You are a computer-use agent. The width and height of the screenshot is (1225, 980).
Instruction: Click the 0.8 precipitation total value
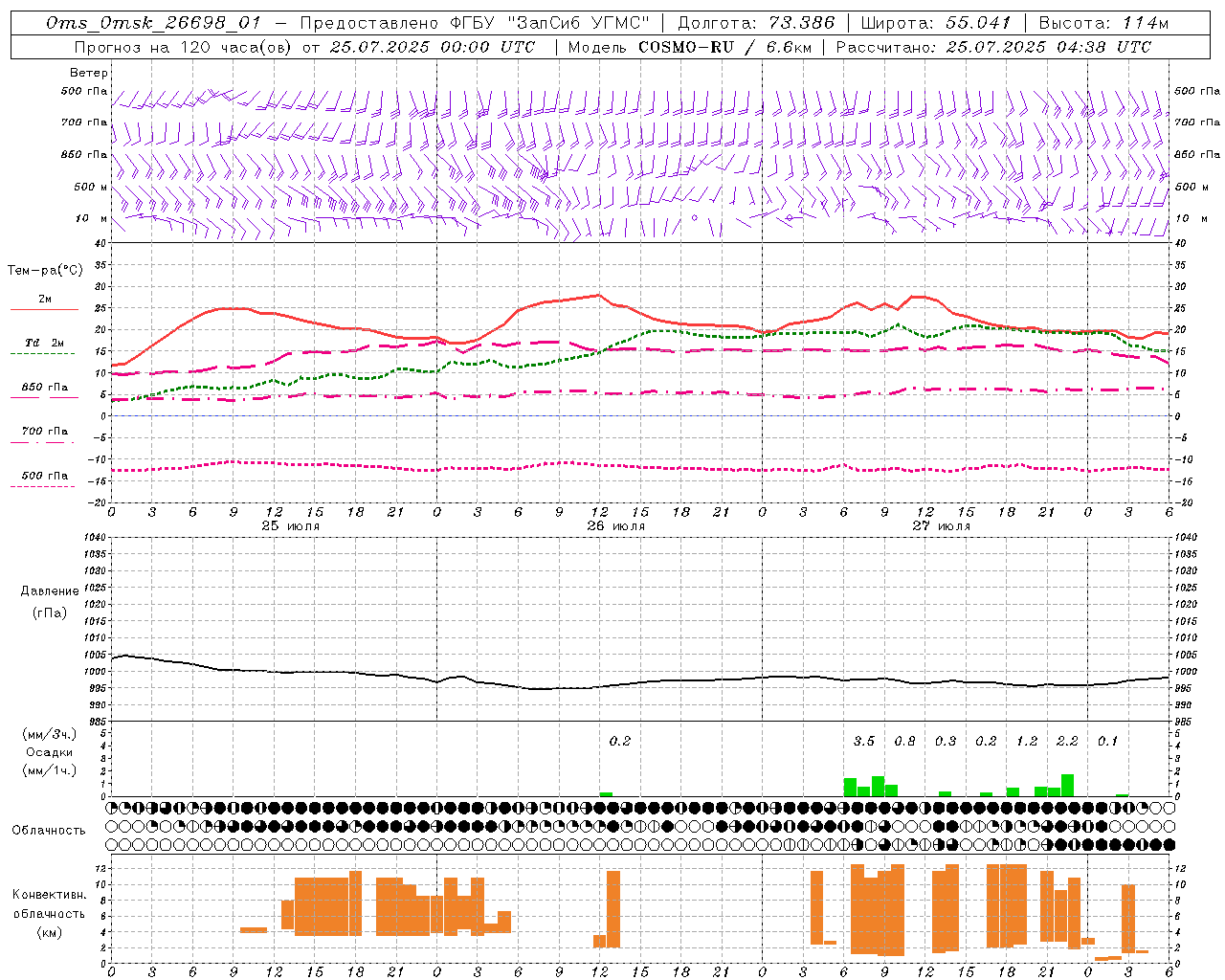point(904,742)
